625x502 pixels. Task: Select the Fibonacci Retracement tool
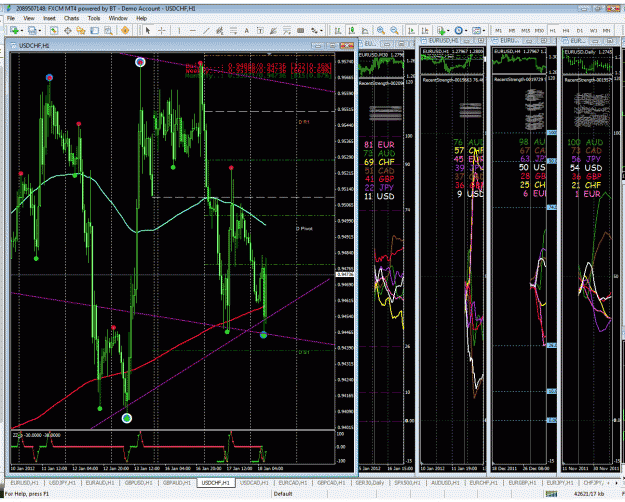(x=233, y=30)
